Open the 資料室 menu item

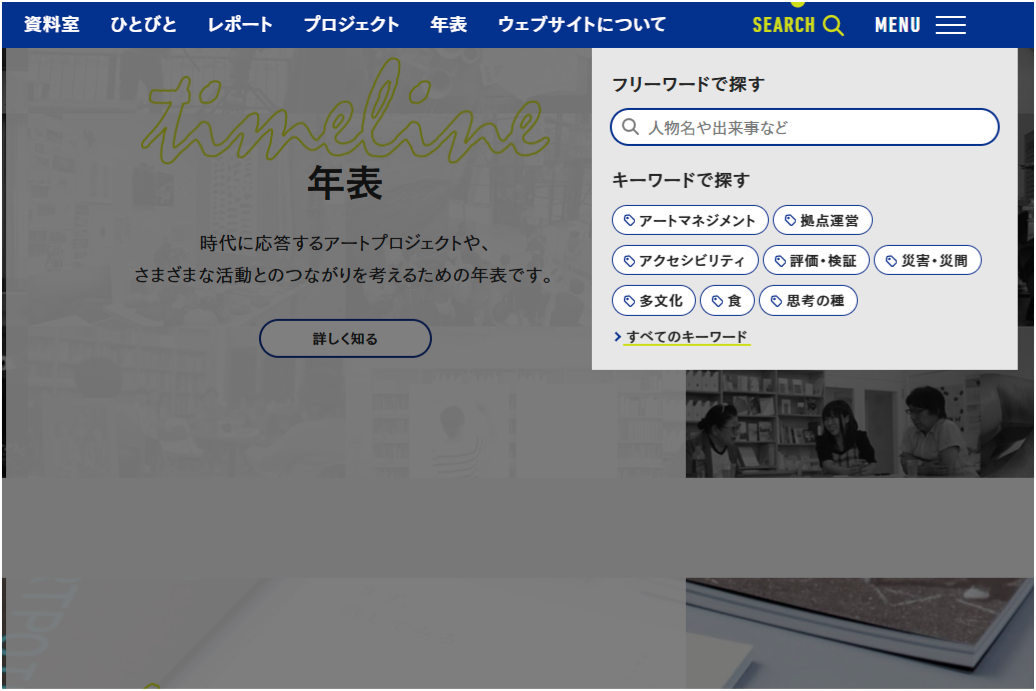tap(52, 25)
